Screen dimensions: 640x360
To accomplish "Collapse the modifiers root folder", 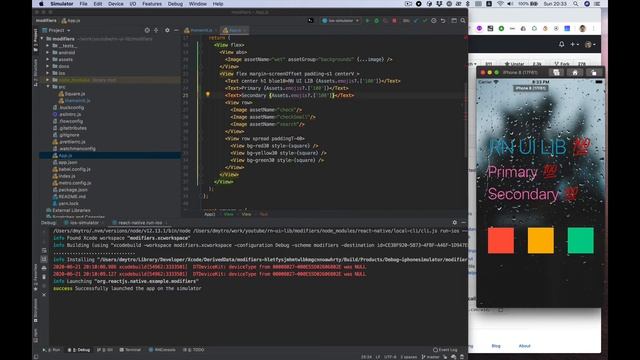I will coord(42,39).
